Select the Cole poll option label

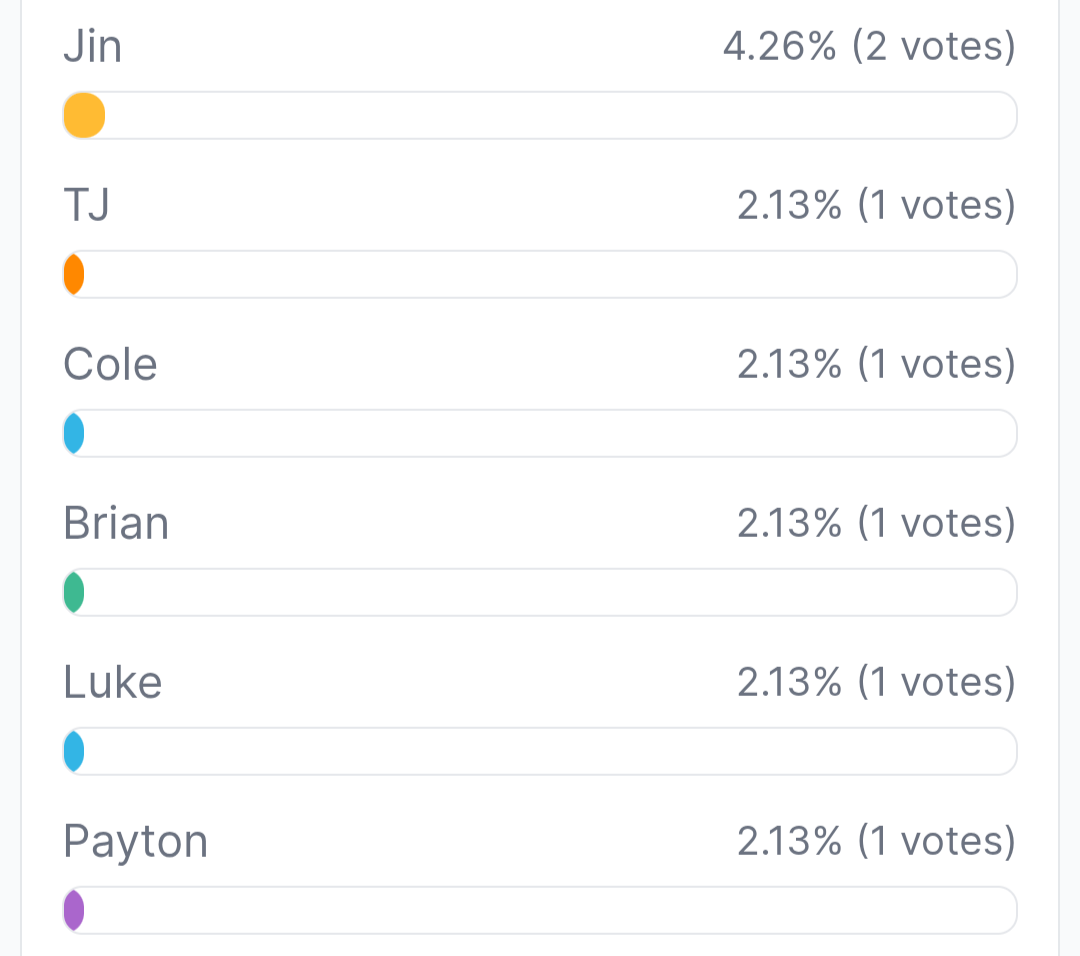point(110,364)
